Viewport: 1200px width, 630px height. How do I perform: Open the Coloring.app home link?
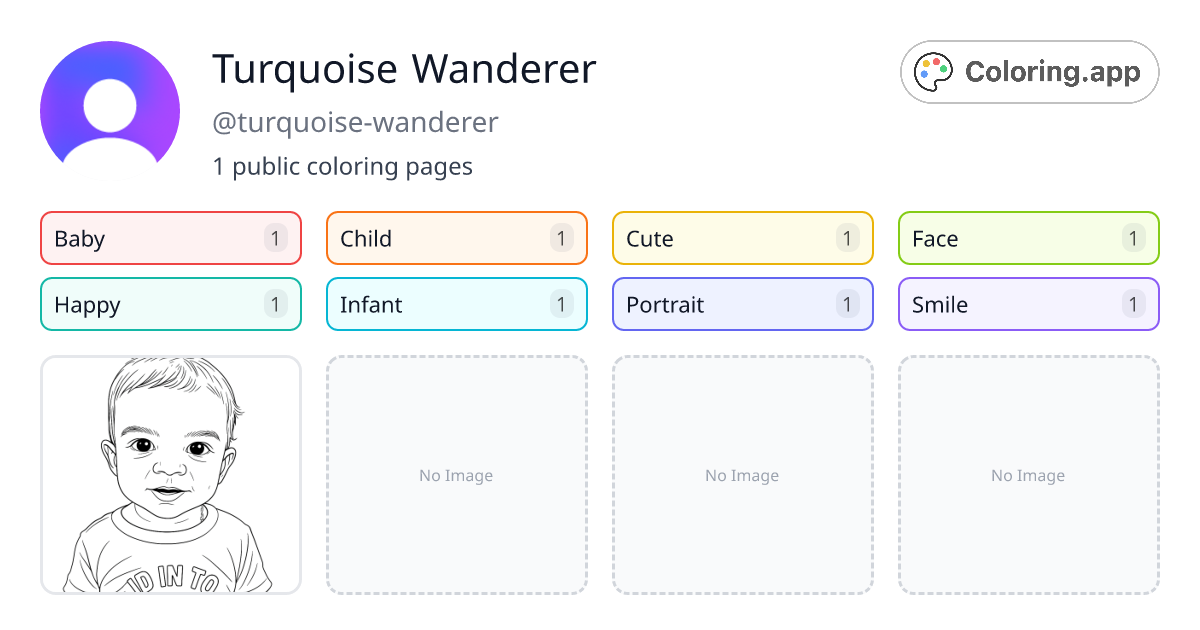tap(1029, 71)
